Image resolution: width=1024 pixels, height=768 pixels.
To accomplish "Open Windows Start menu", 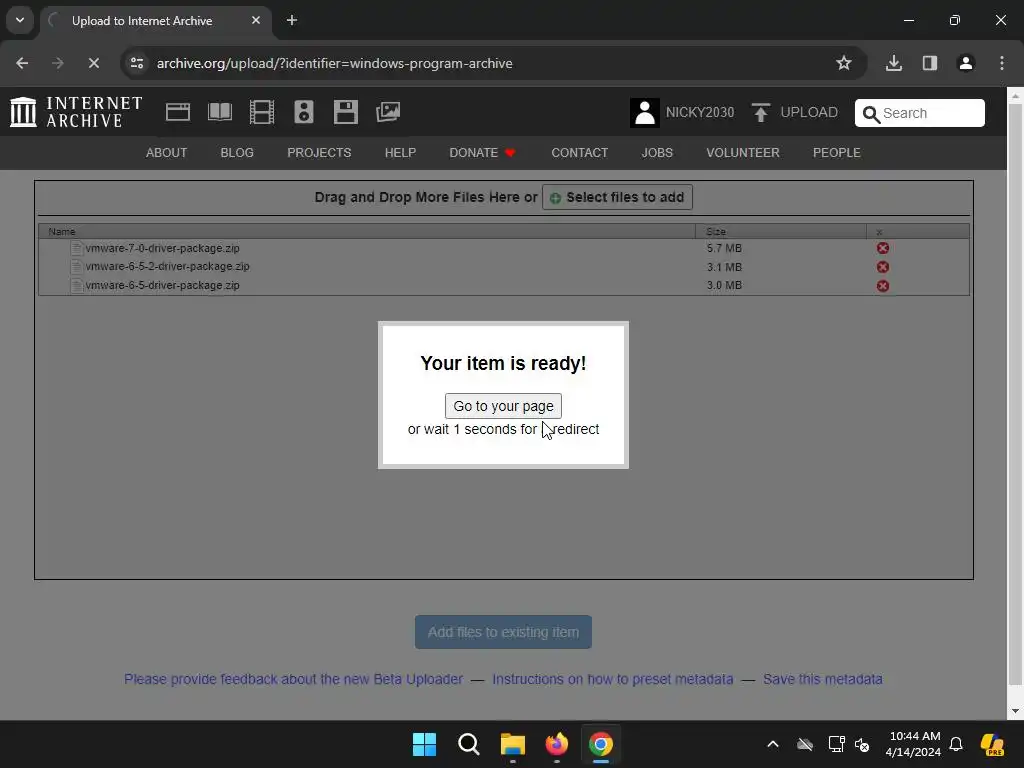I will click(424, 744).
